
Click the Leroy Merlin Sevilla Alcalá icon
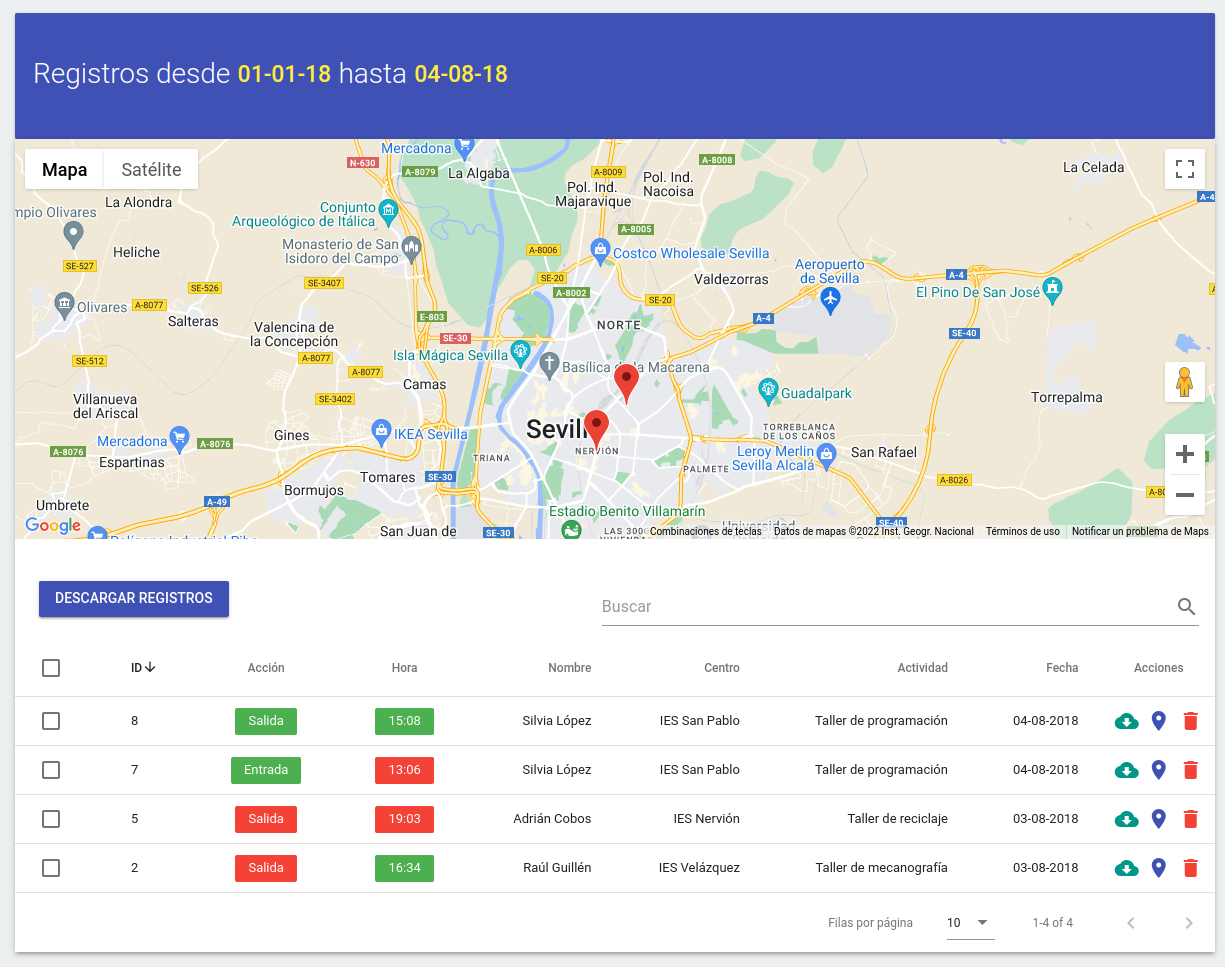coord(826,456)
